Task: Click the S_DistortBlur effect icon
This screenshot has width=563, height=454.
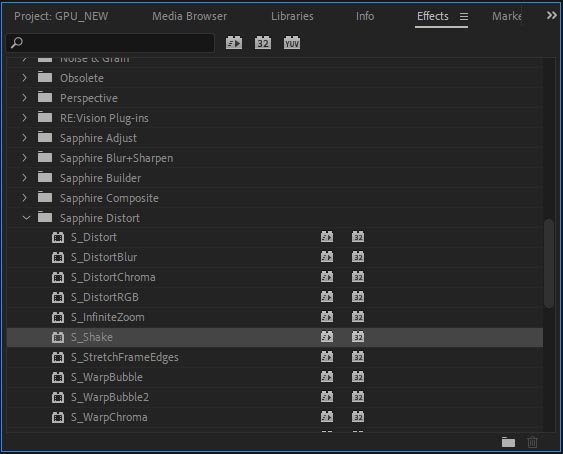Action: pos(58,258)
